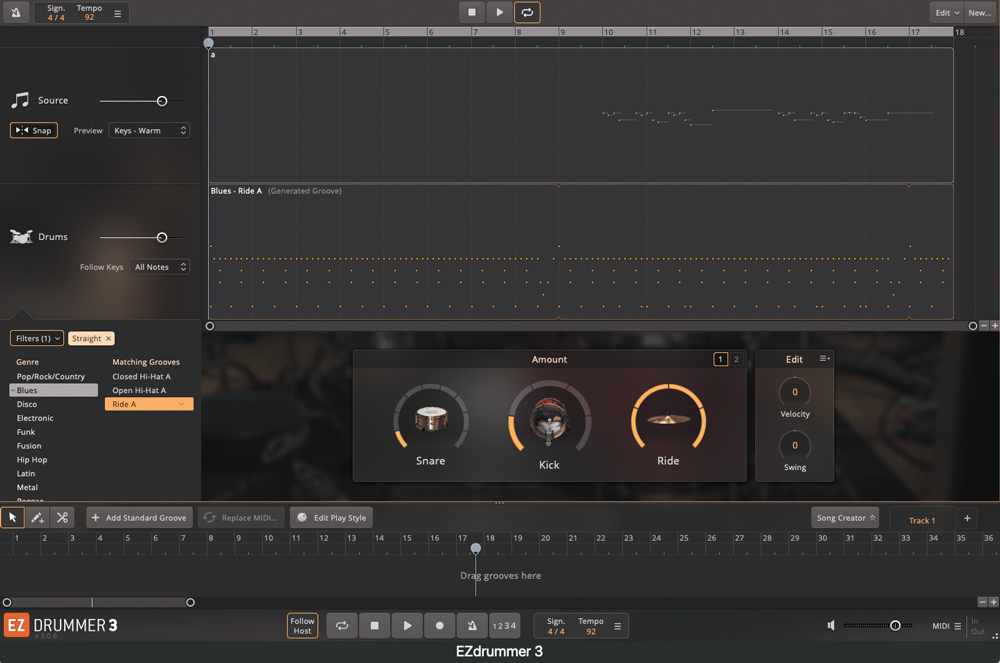This screenshot has height=663, width=1000.
Task: Switch to Amount page 1
Action: coord(720,359)
